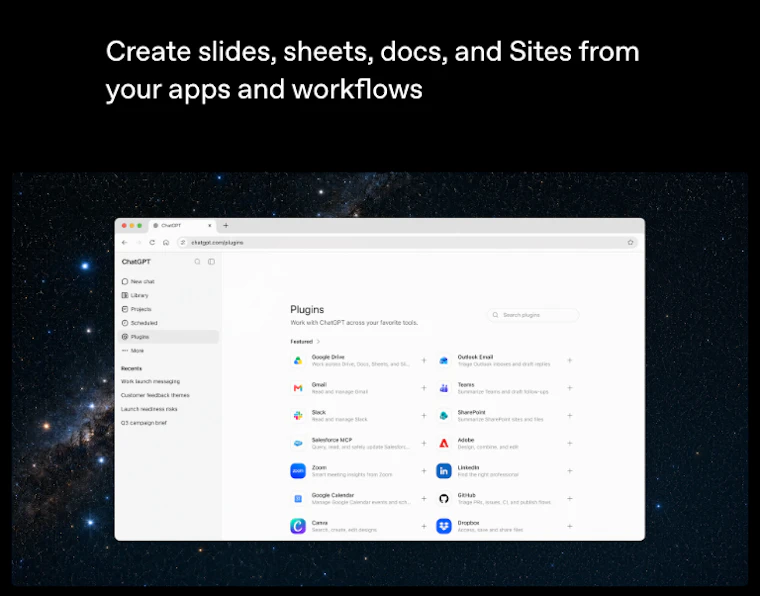
Task: Click the Salesforce MCP plugin icon
Action: pyautogui.click(x=298, y=443)
